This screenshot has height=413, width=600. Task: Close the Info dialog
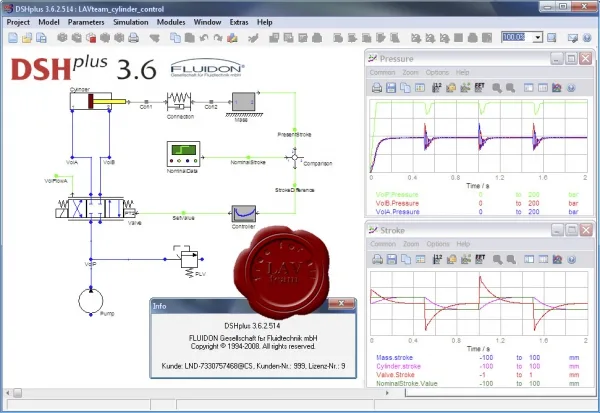click(x=341, y=304)
